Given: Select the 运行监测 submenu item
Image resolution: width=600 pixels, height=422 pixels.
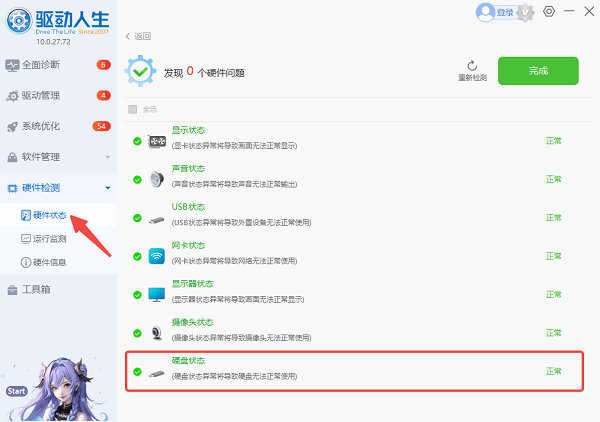Looking at the screenshot, I should (x=58, y=239).
